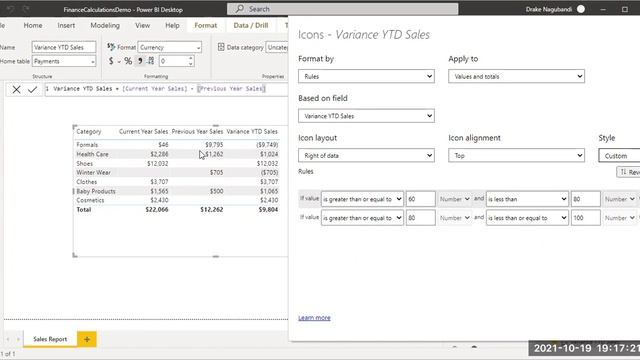Click the Undo arrow in title bar

point(10,9)
